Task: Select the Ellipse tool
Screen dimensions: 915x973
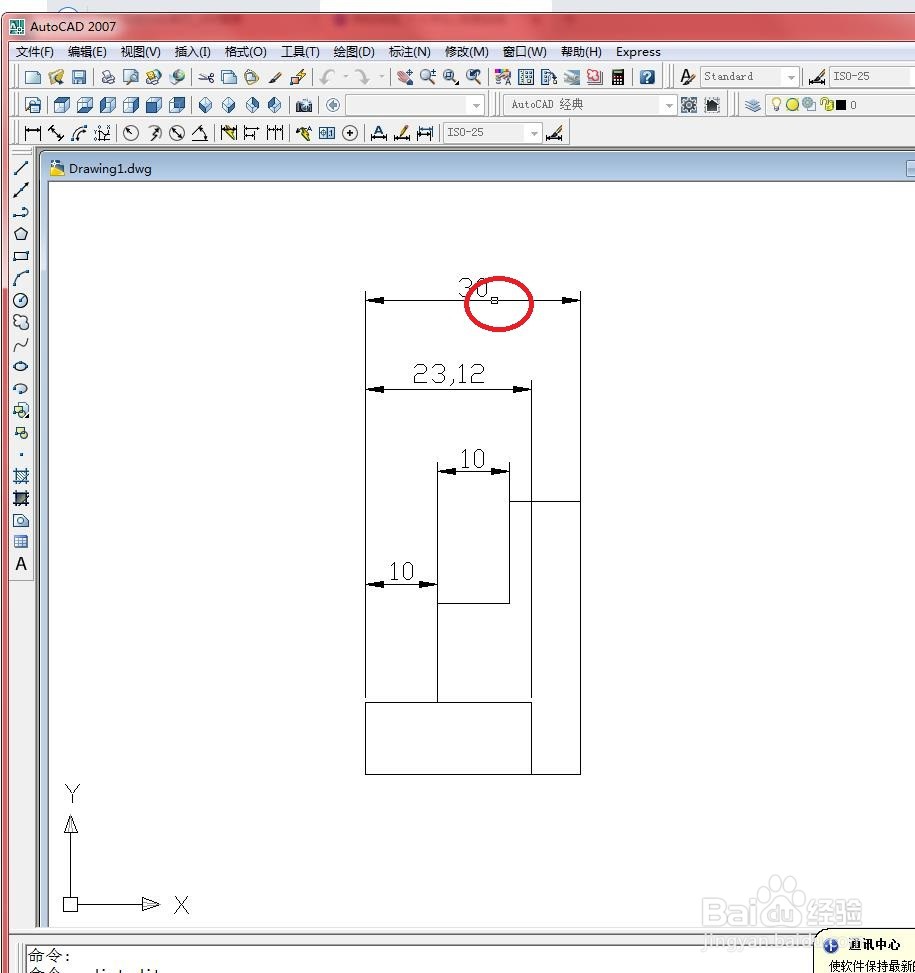Action: (x=20, y=366)
